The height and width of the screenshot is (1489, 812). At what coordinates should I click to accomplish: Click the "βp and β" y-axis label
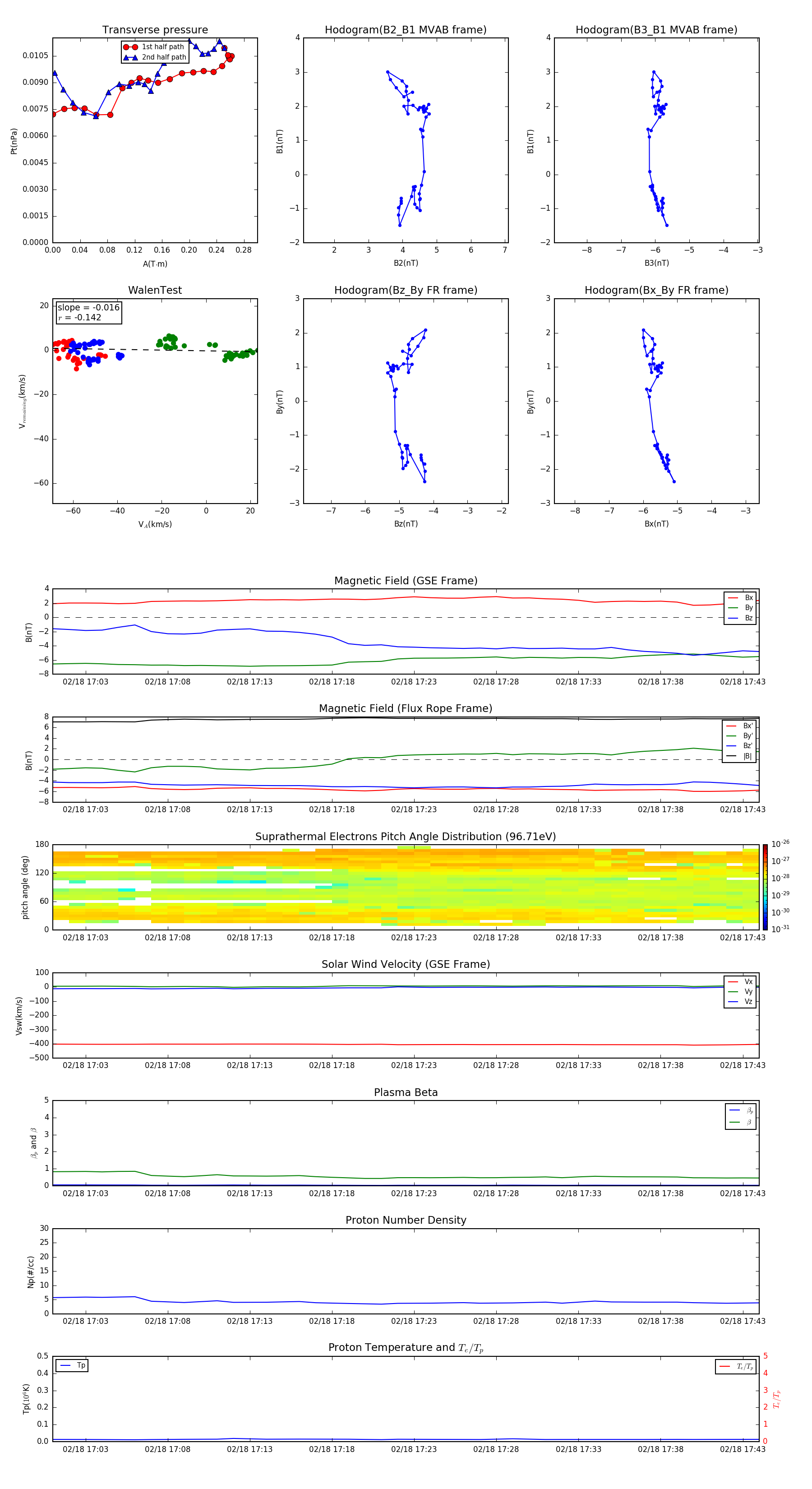tap(33, 1143)
